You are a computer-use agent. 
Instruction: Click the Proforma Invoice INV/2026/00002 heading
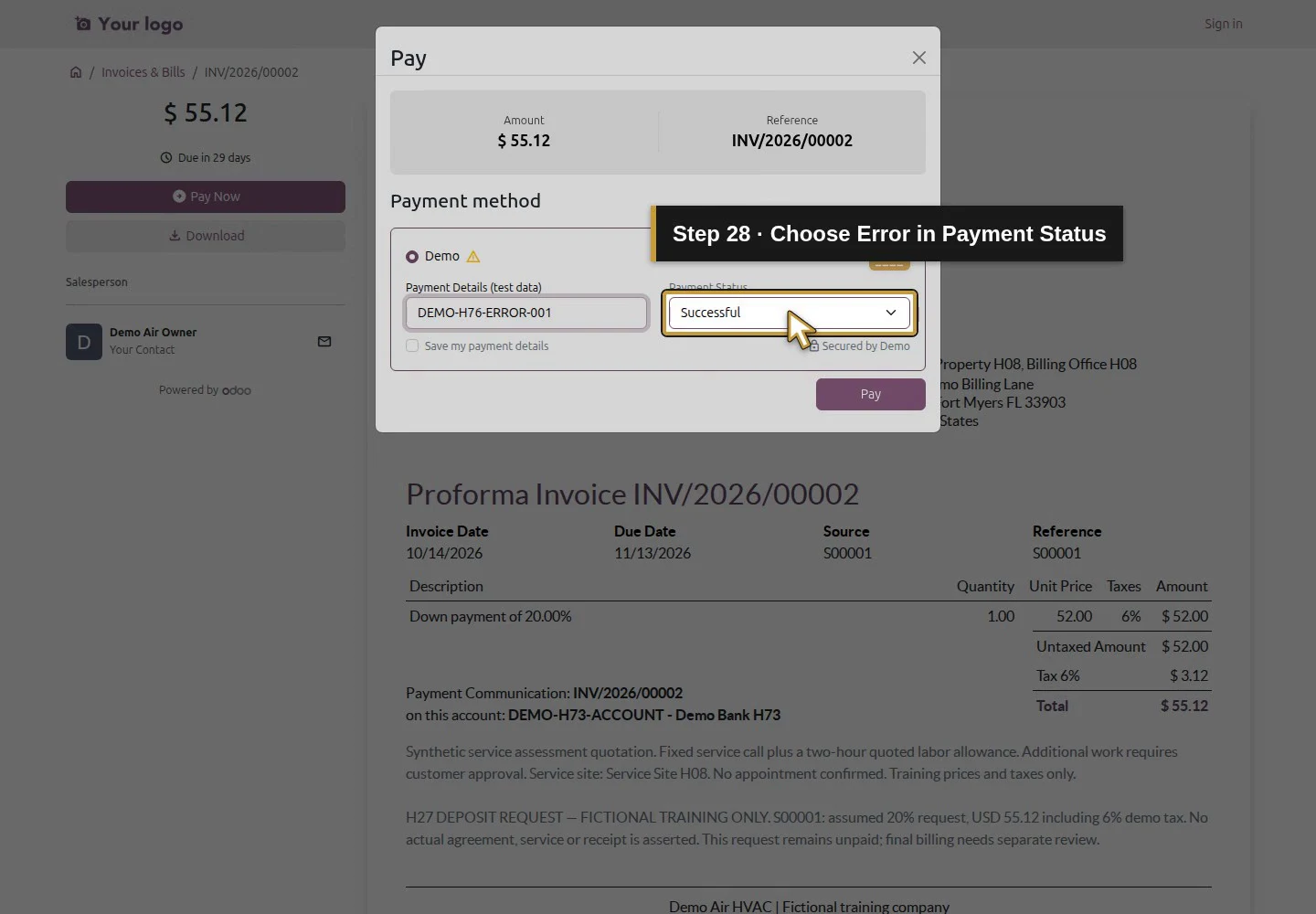632,494
